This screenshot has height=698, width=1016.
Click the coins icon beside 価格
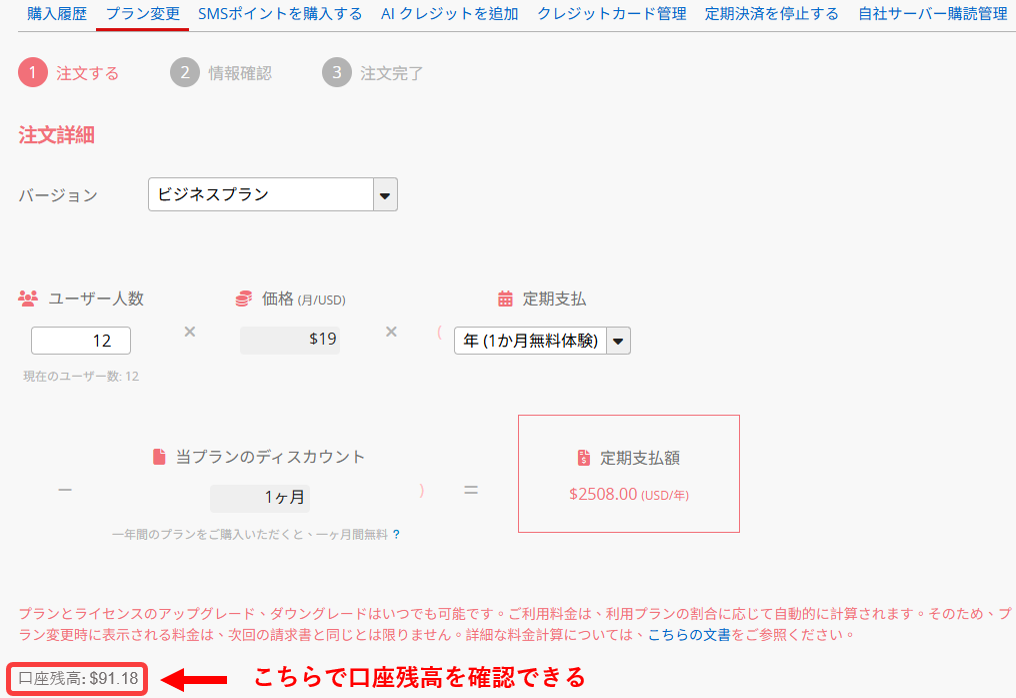(243, 299)
